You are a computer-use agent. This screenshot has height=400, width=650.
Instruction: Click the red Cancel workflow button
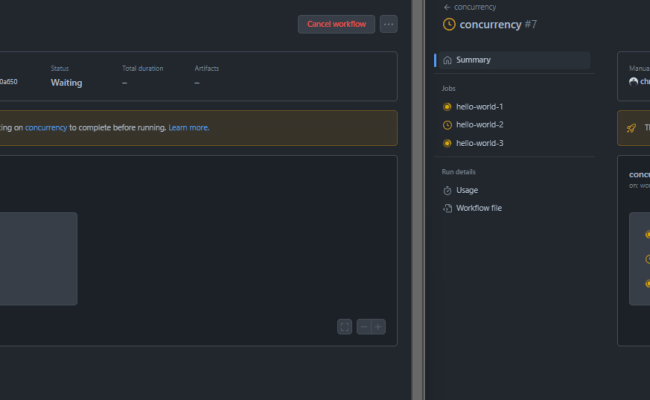coord(336,24)
